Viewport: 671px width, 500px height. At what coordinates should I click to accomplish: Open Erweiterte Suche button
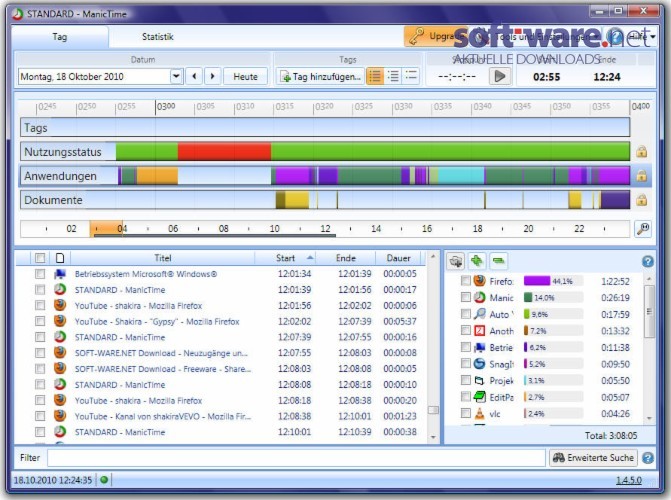point(593,458)
